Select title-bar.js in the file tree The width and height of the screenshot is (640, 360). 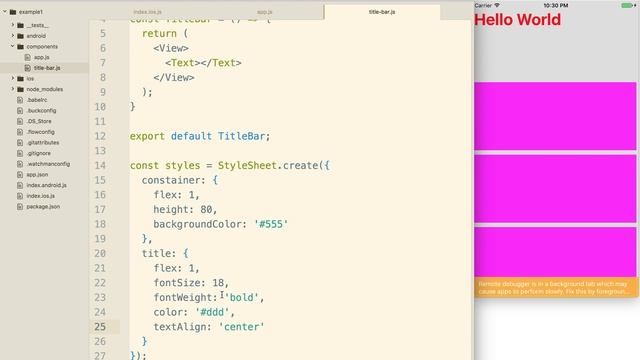point(47,68)
